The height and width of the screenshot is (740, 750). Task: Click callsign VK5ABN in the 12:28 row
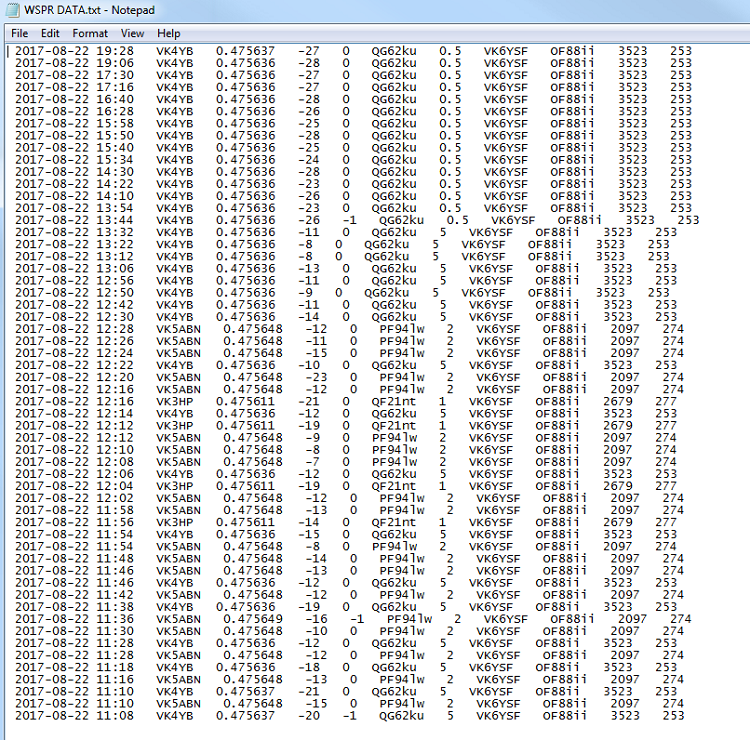(178, 328)
